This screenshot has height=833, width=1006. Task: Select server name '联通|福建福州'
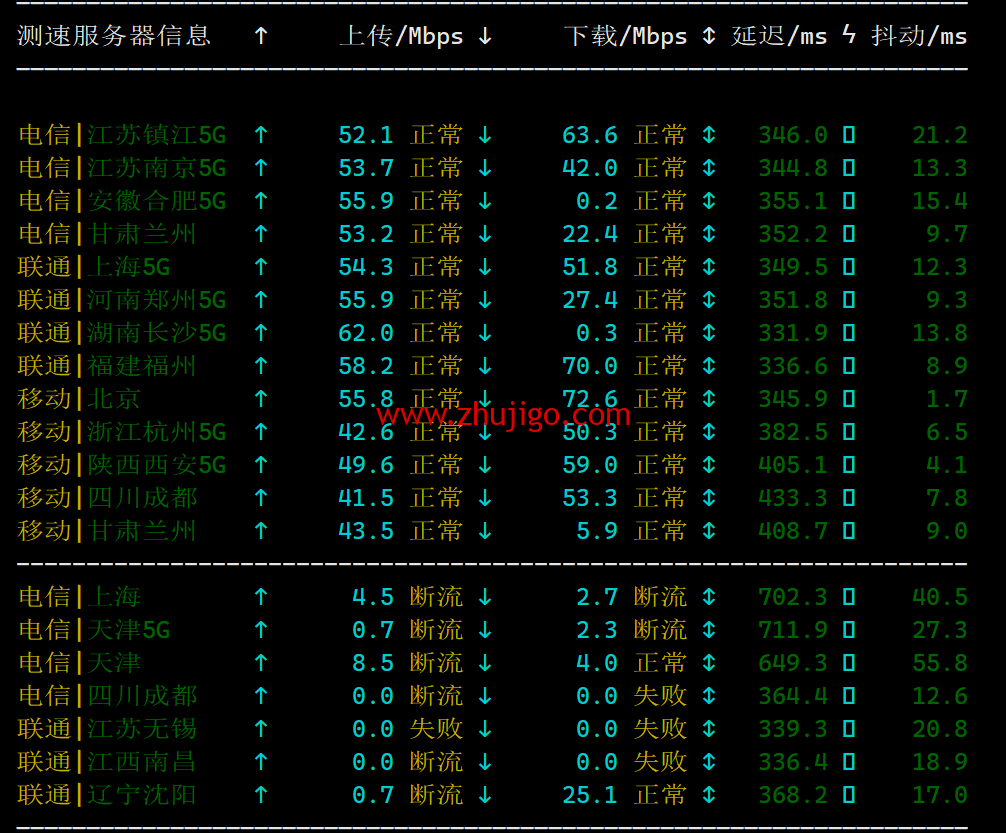tap(107, 366)
